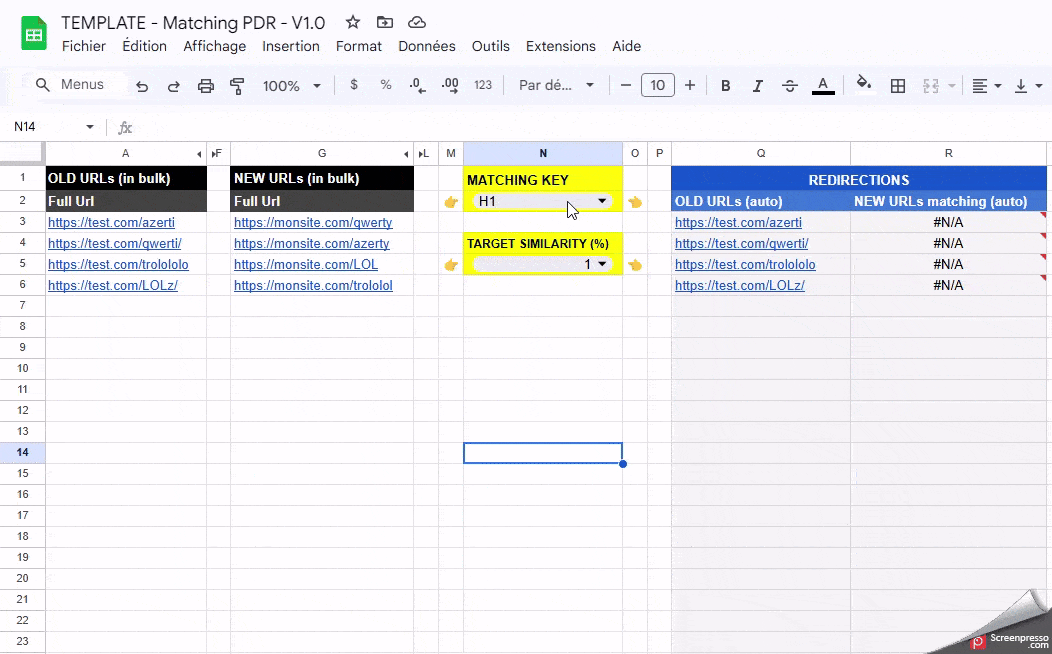The height and width of the screenshot is (654, 1052).
Task: Open the Données menu
Action: coord(426,46)
